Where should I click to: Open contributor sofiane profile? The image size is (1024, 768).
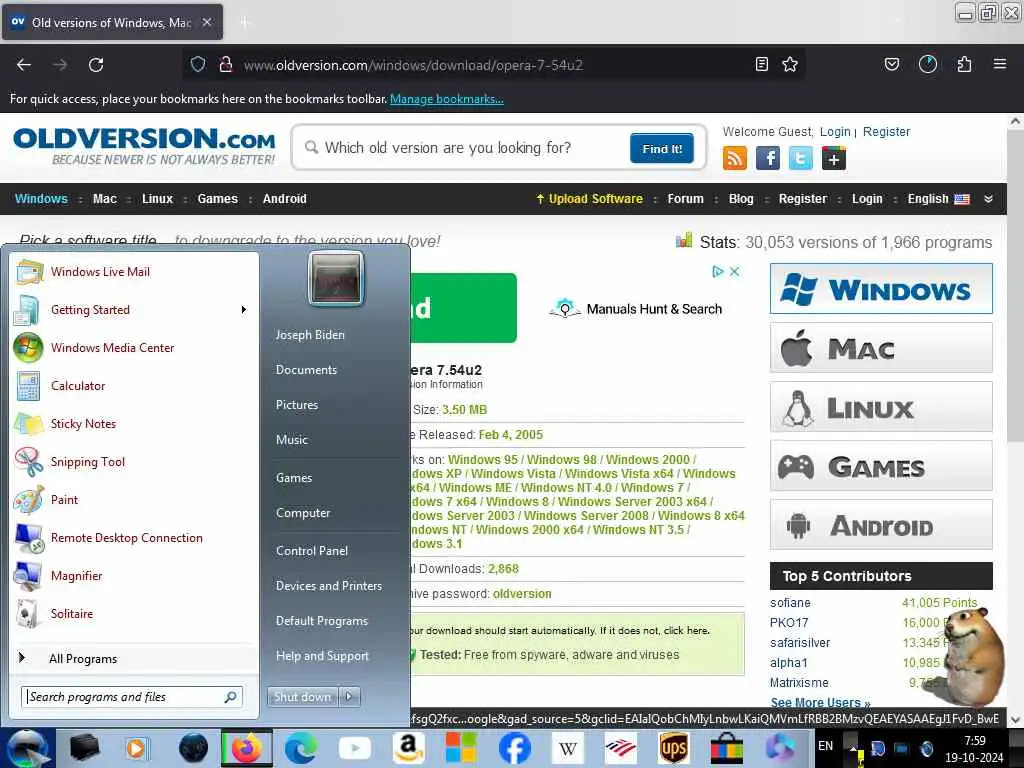click(x=790, y=603)
